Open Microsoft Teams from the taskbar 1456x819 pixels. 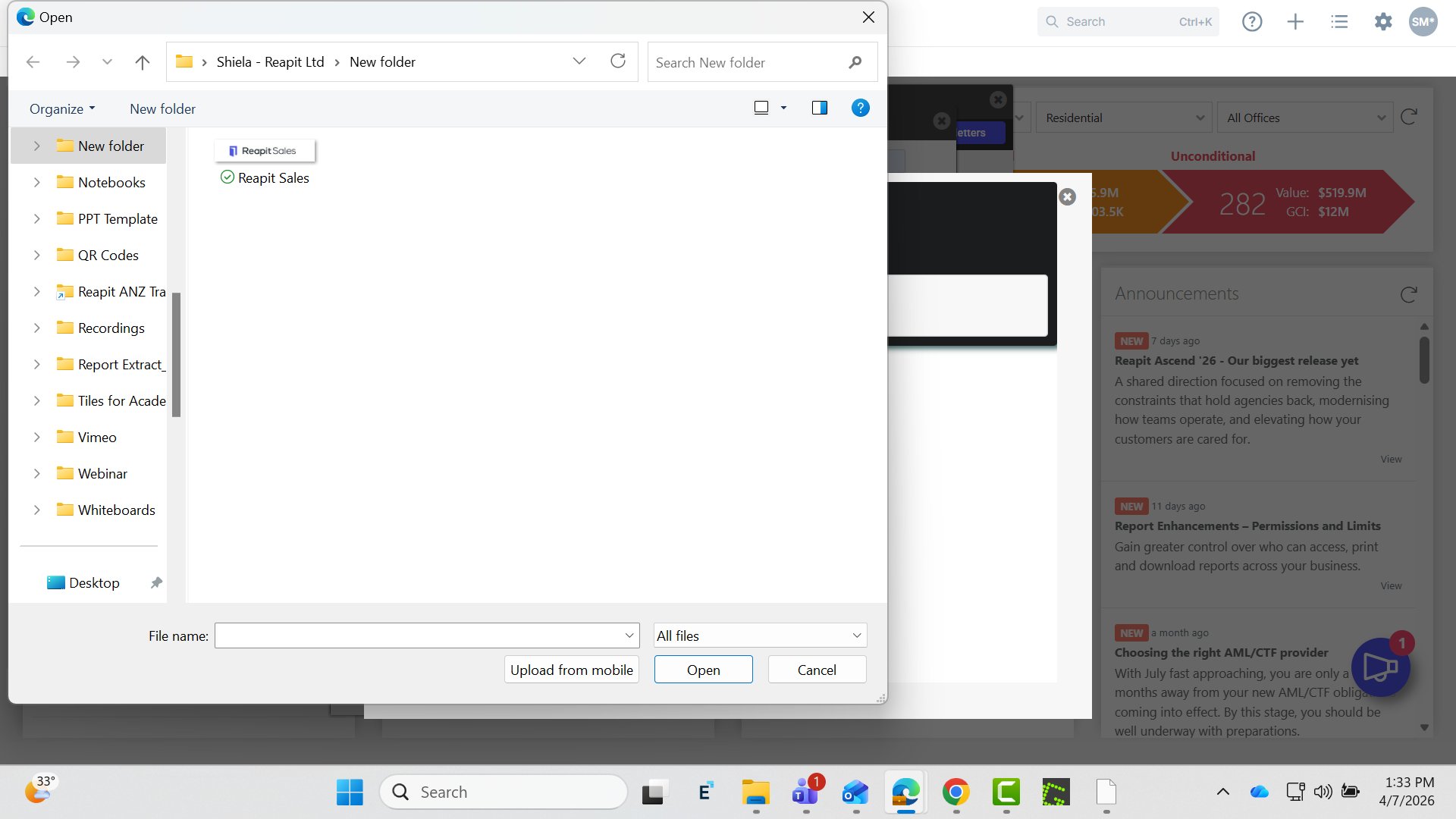point(805,792)
